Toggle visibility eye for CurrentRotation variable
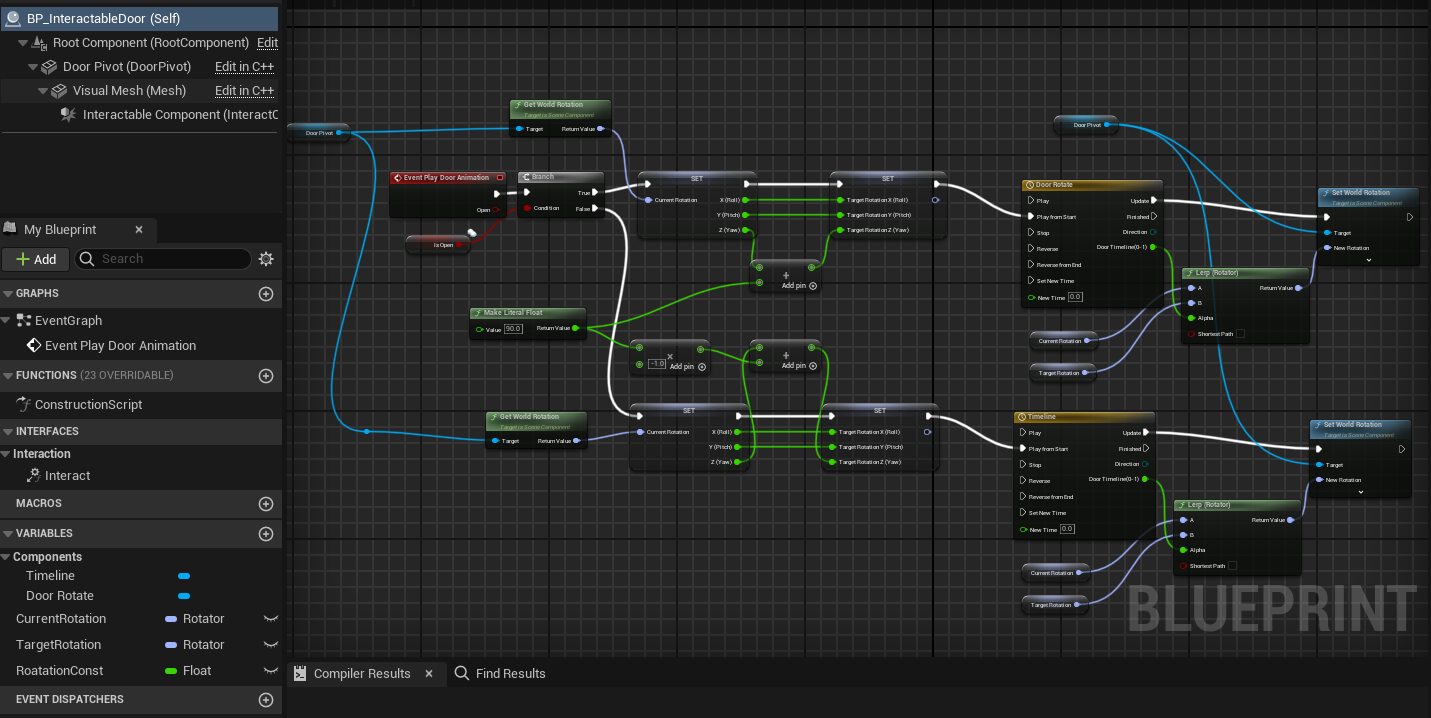1431x718 pixels. (x=270, y=619)
